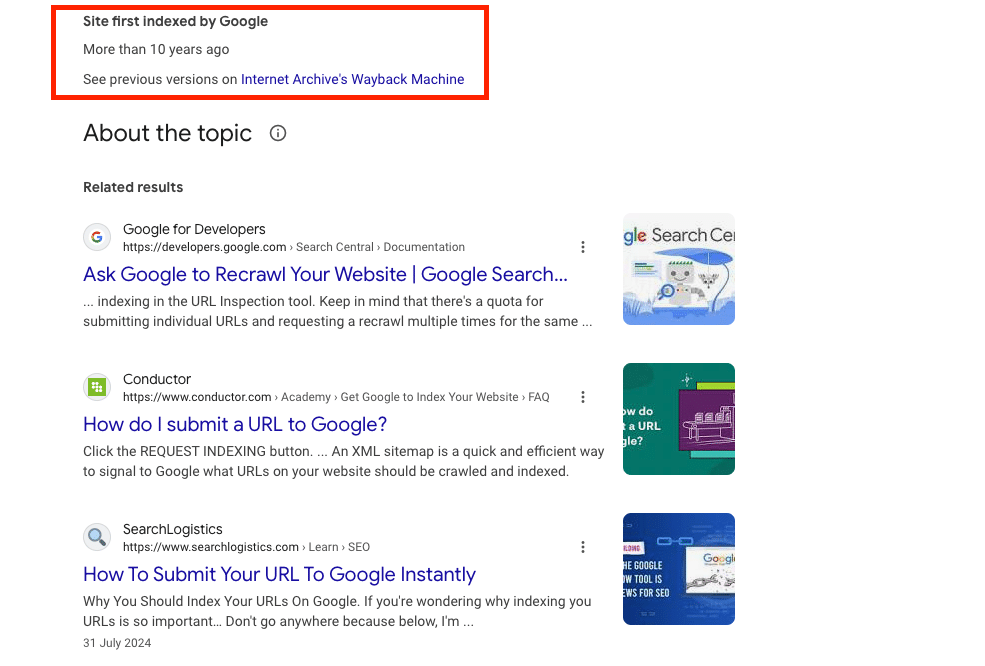Open three-dot options for the Conductor result
This screenshot has width=985, height=666.
tap(583, 397)
